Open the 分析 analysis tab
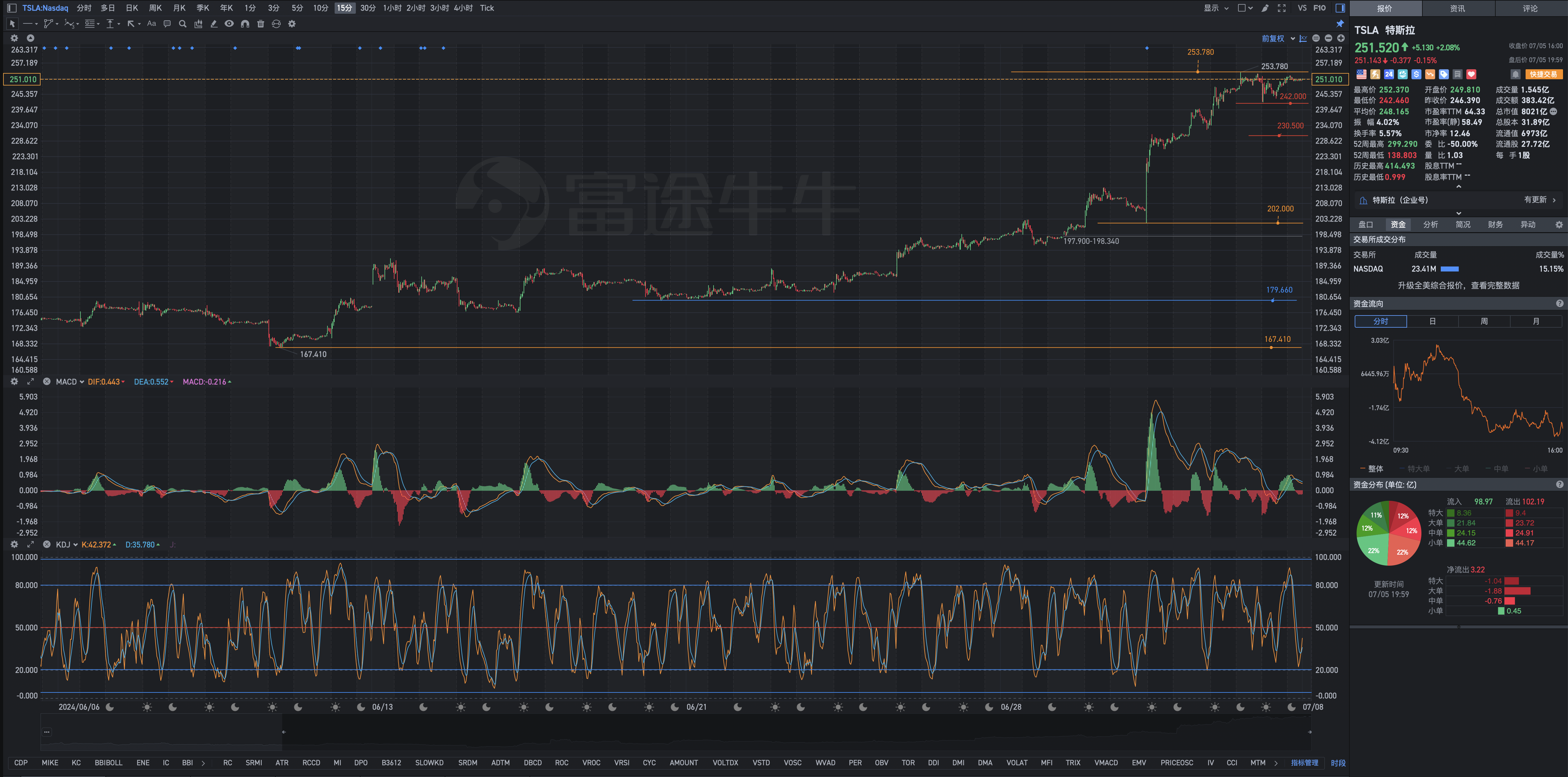Image resolution: width=1568 pixels, height=777 pixels. click(1430, 225)
